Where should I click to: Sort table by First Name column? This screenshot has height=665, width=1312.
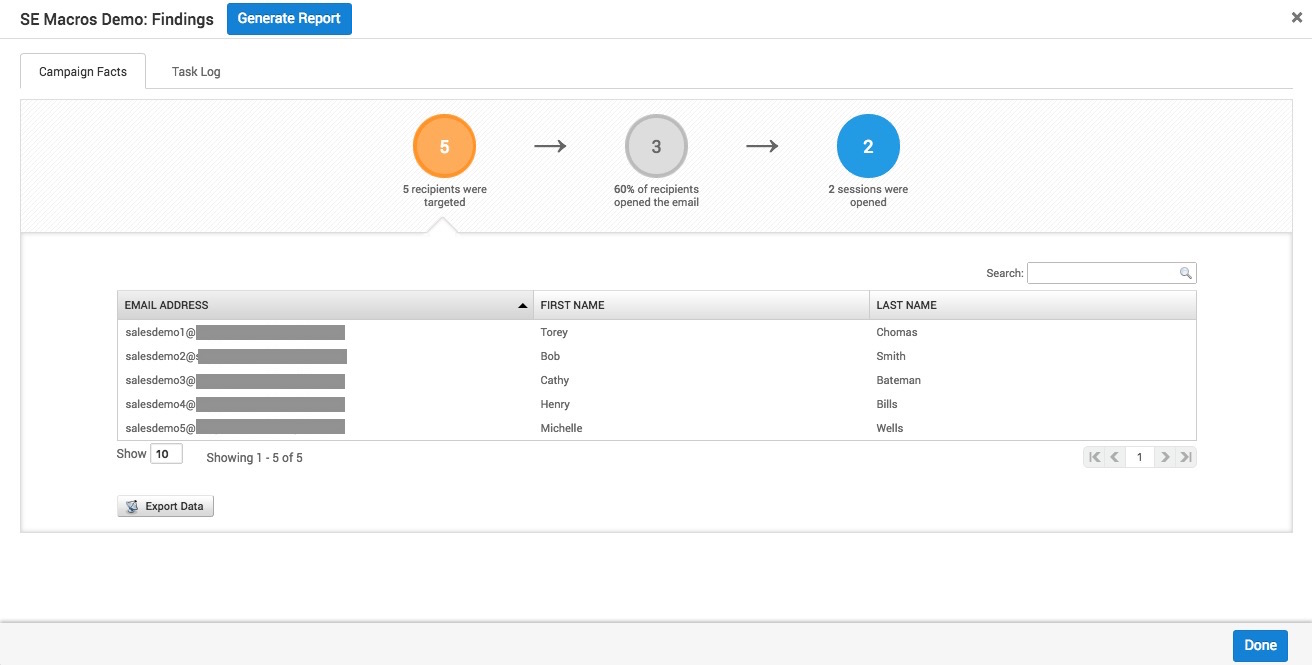(700, 305)
